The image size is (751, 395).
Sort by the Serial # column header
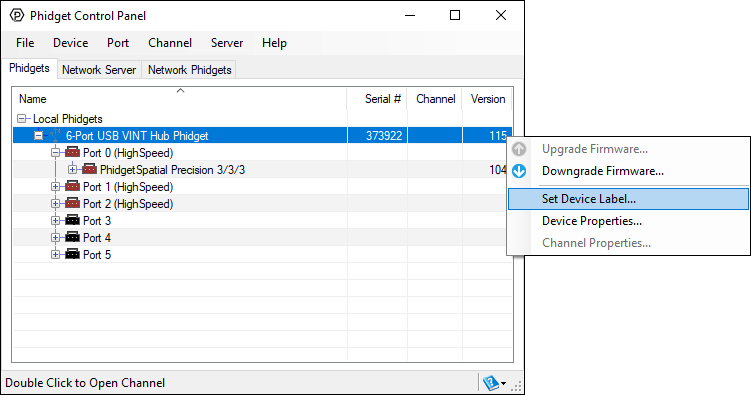pos(377,99)
